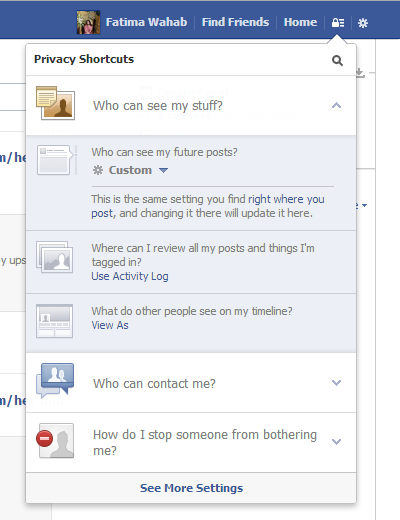Open small blue dropdown arrow right of panel

(x=364, y=205)
